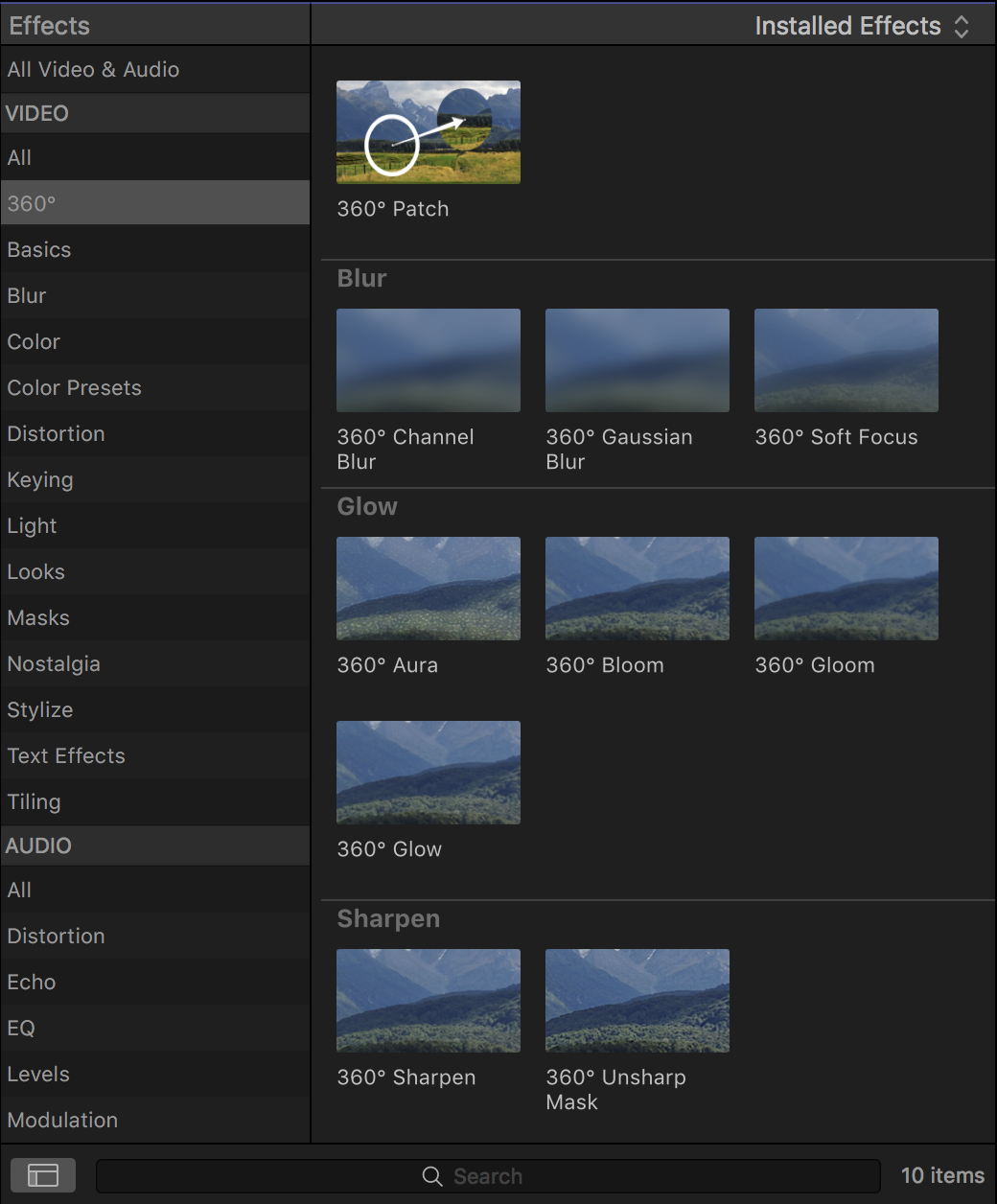Select the 360° Patch effect thumbnail
Image resolution: width=997 pixels, height=1204 pixels.
429,132
